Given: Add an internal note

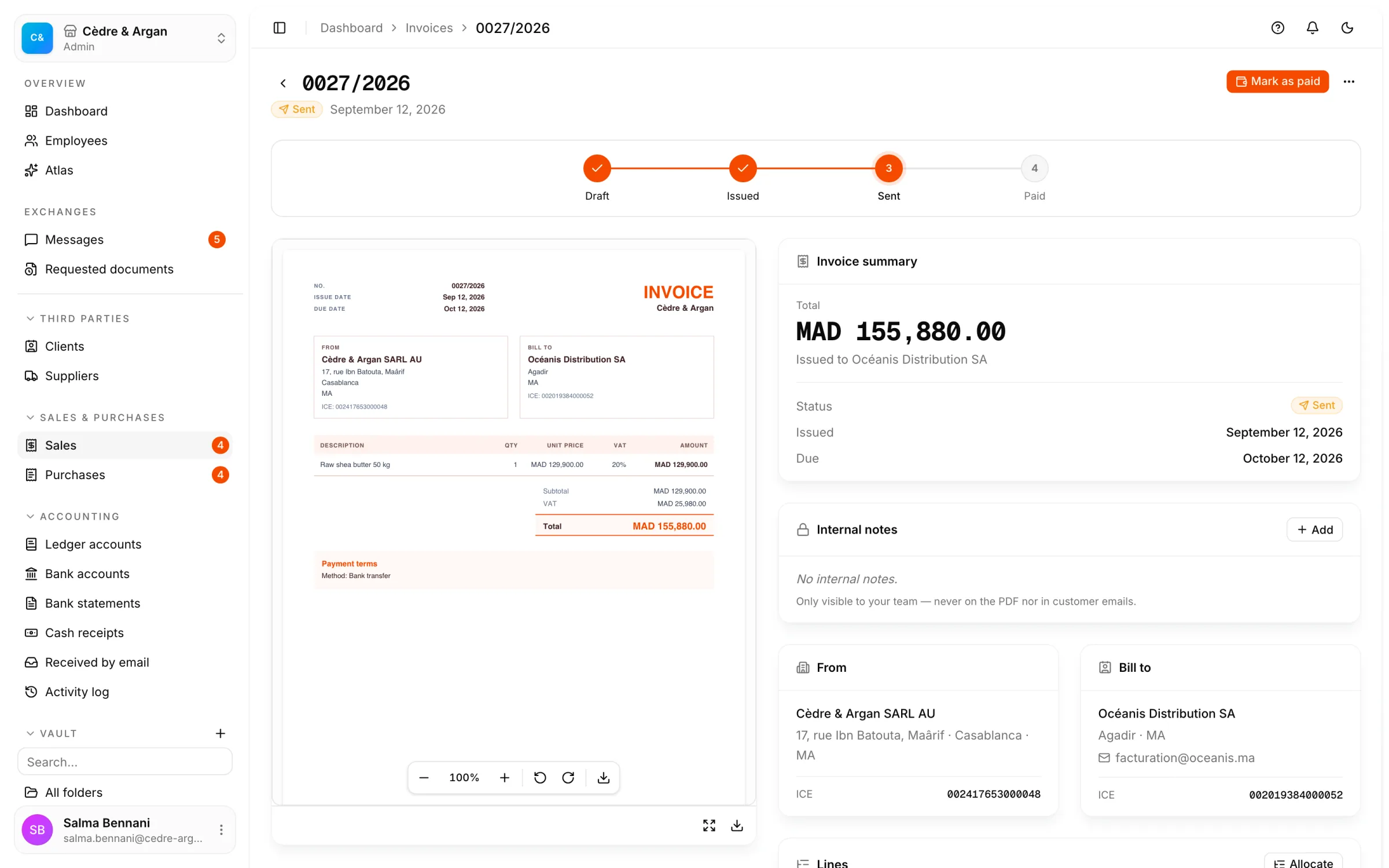Looking at the screenshot, I should (x=1314, y=530).
